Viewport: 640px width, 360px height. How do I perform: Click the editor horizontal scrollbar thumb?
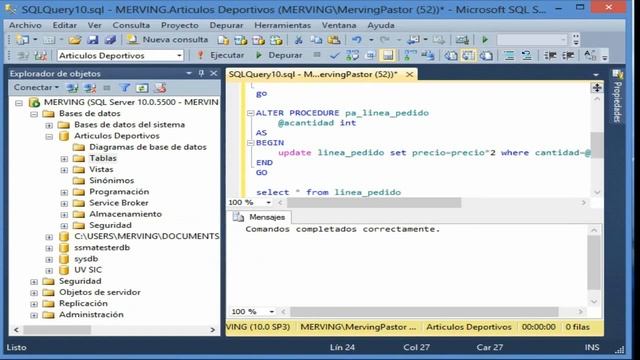(374, 202)
